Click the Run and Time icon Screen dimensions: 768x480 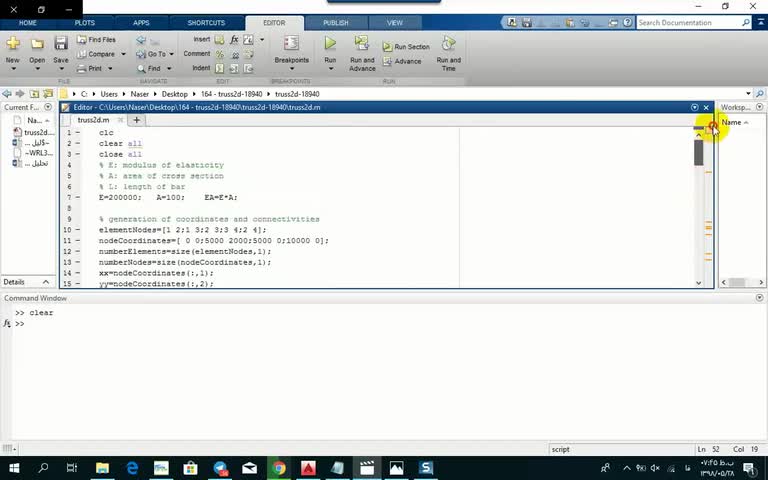tap(448, 43)
